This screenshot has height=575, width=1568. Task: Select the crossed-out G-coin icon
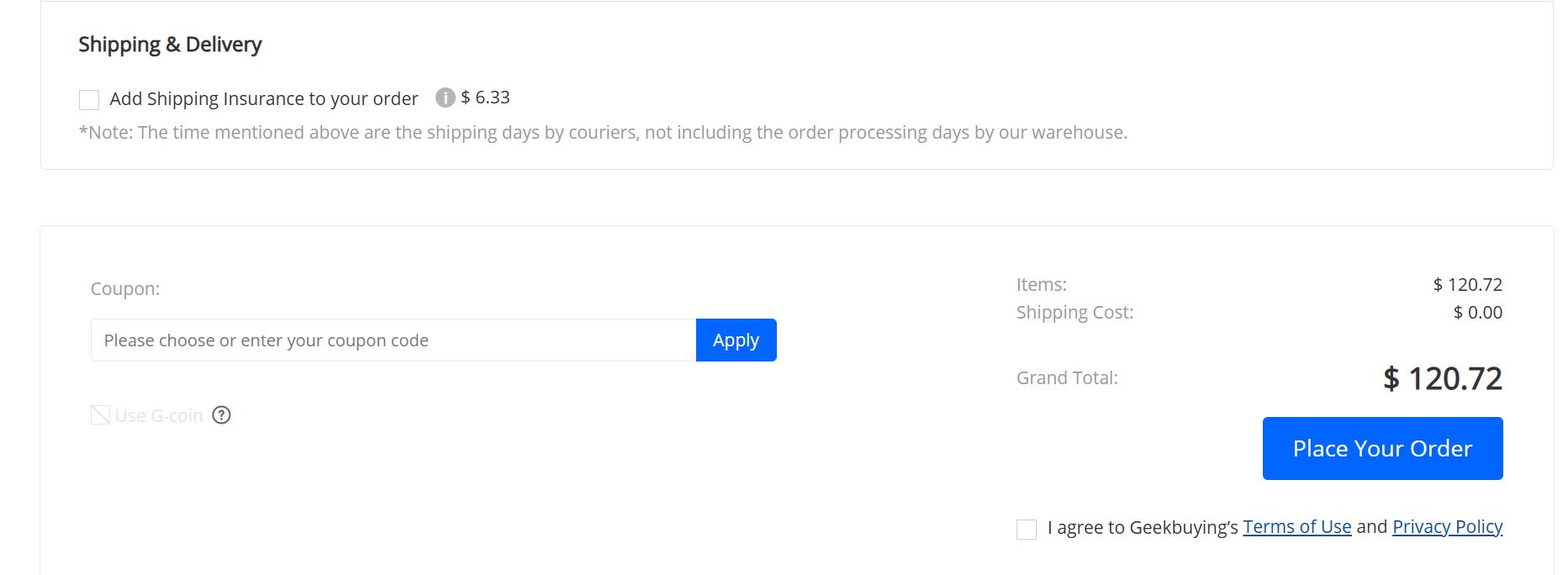[99, 414]
